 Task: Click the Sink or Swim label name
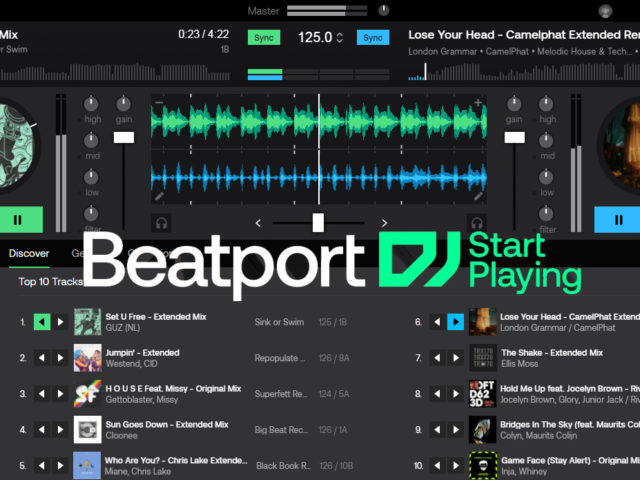[279, 322]
